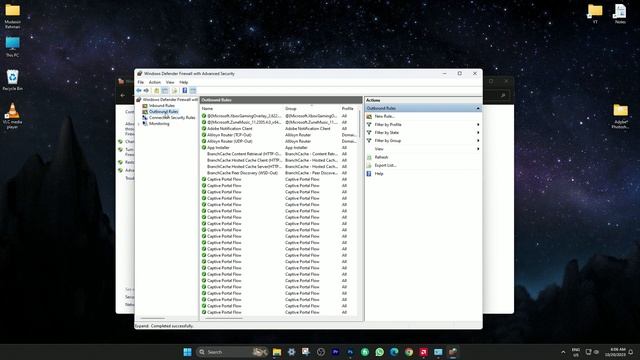Click the Help icon in Actions pane
This screenshot has width=640, height=360.
[x=369, y=173]
